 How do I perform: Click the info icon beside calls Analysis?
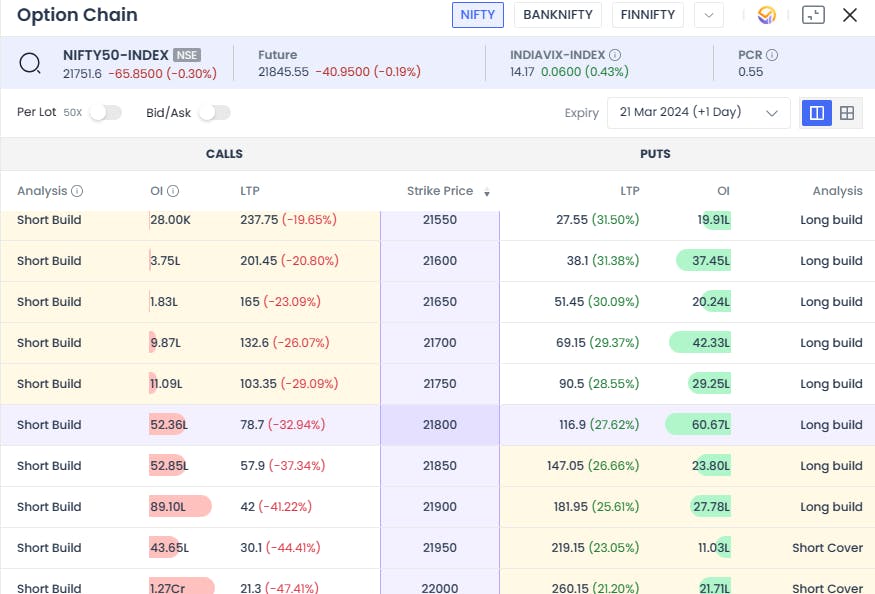pyautogui.click(x=77, y=191)
